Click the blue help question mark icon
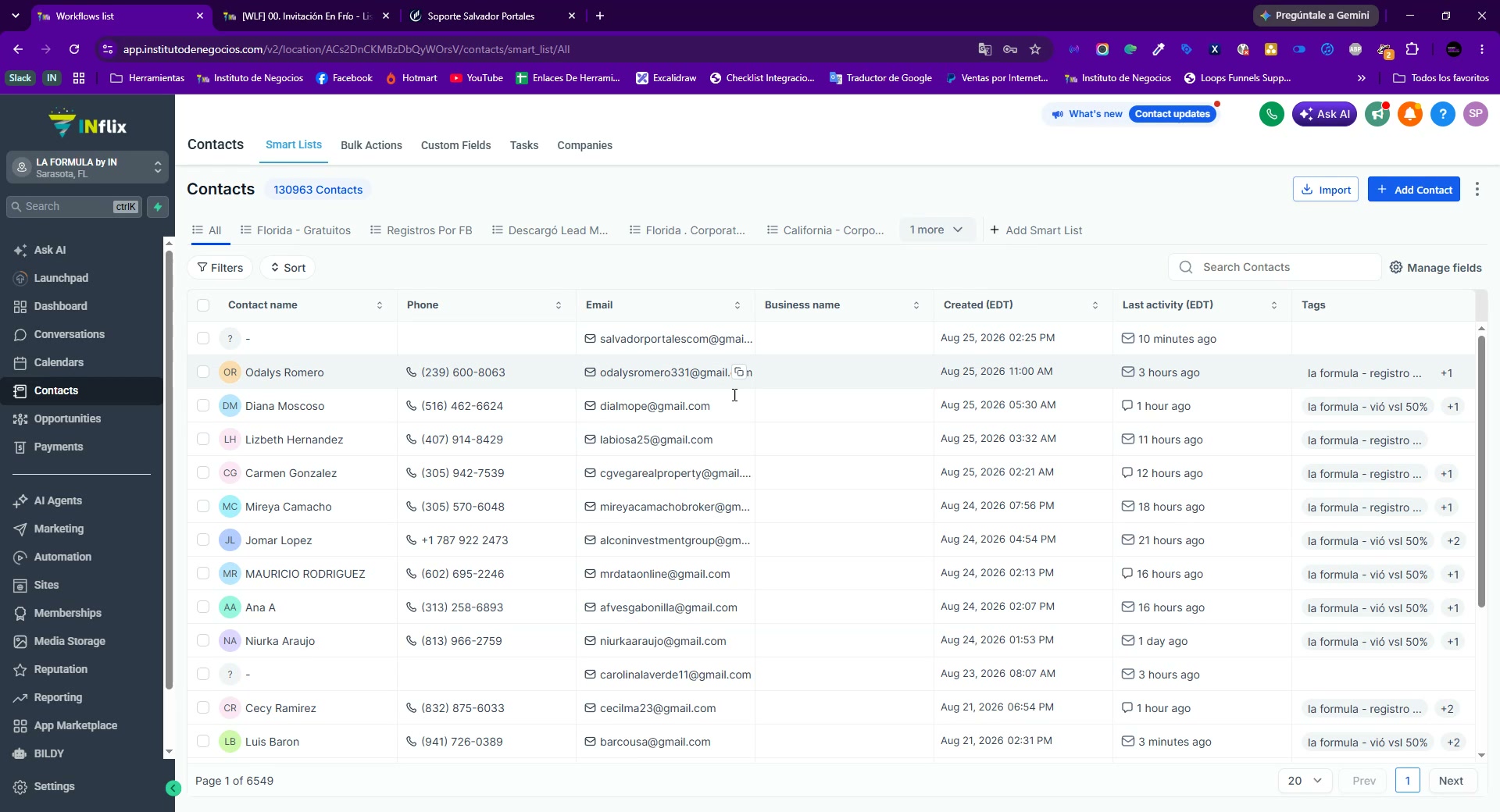The image size is (1500, 812). (x=1443, y=114)
